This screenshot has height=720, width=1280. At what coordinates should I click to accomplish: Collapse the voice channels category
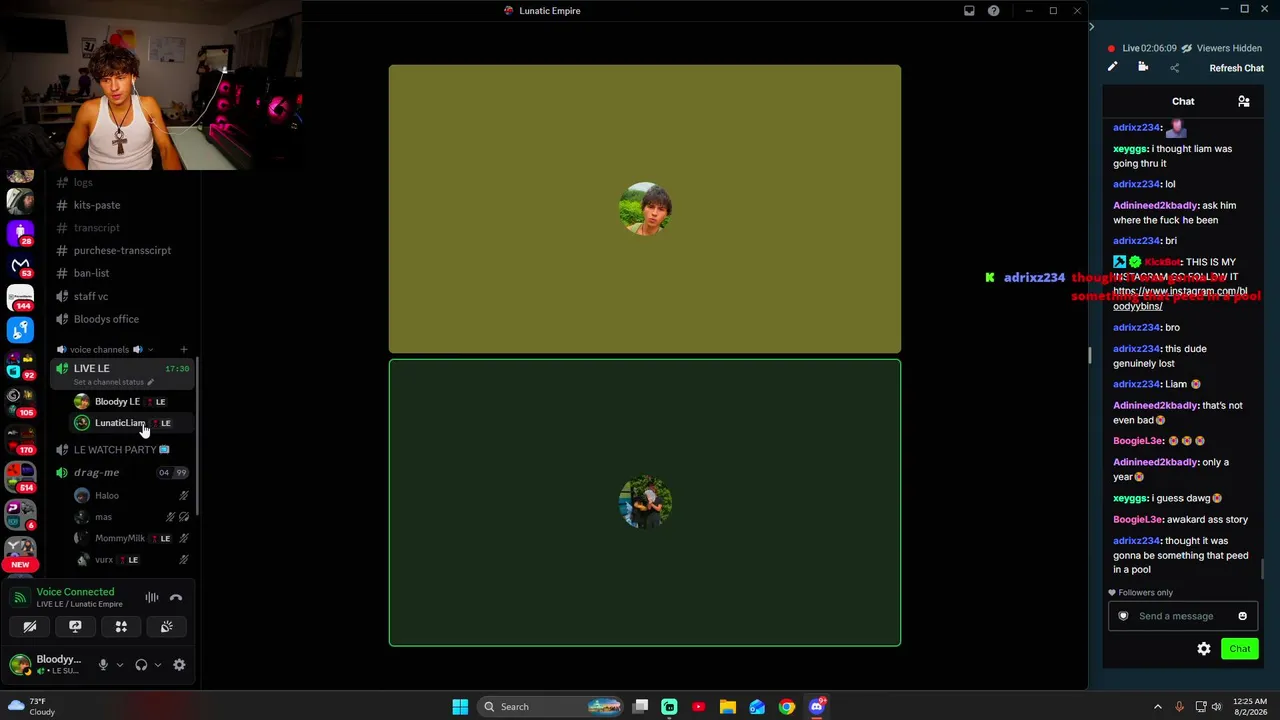pos(99,350)
